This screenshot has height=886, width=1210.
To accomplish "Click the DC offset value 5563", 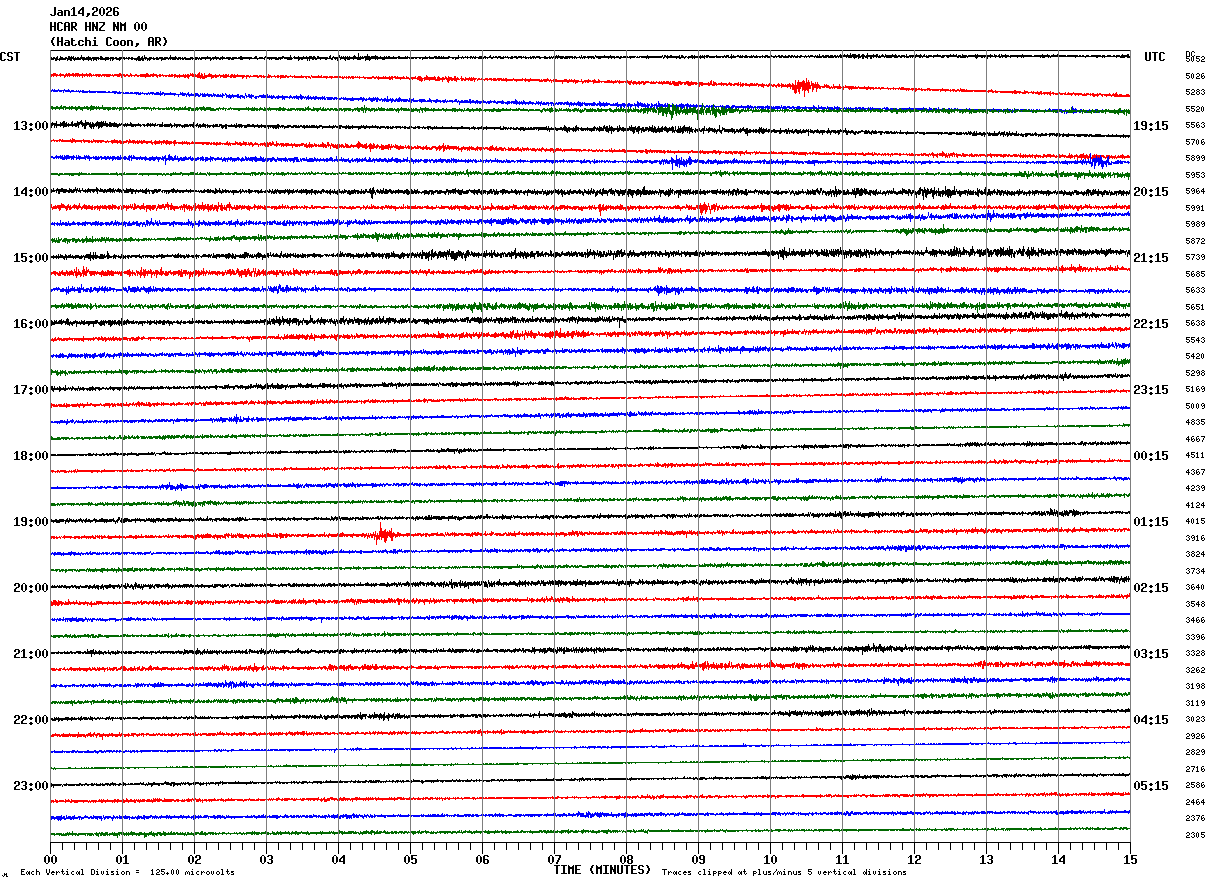I will point(1195,126).
